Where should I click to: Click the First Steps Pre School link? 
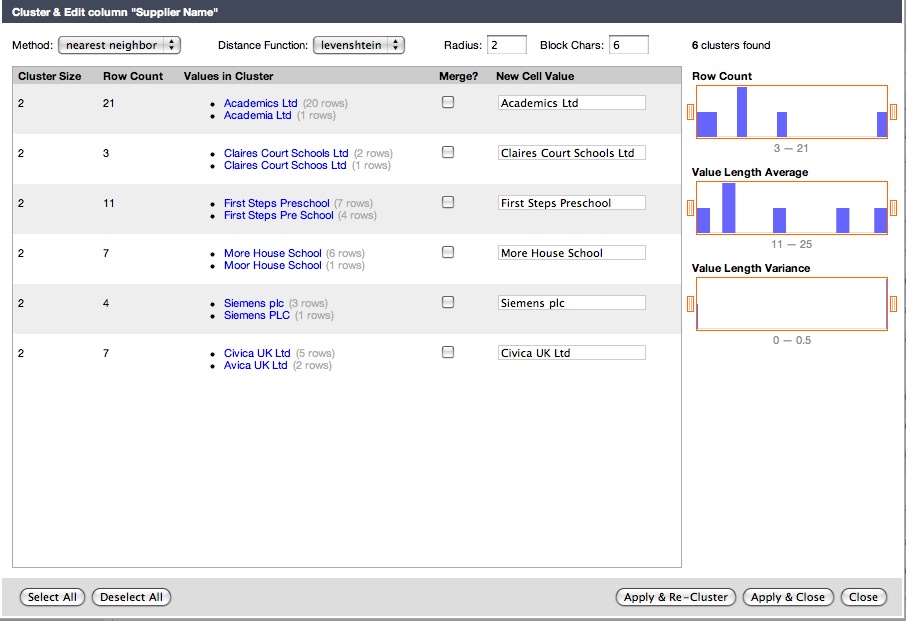coord(279,215)
